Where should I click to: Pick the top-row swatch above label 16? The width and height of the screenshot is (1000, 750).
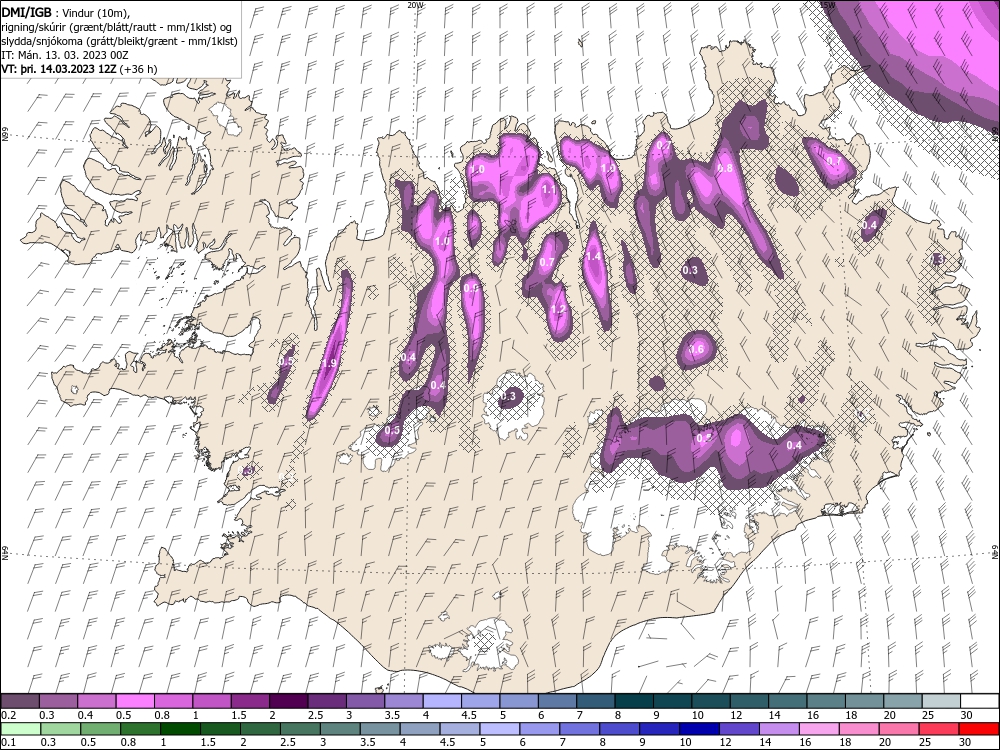827,701
